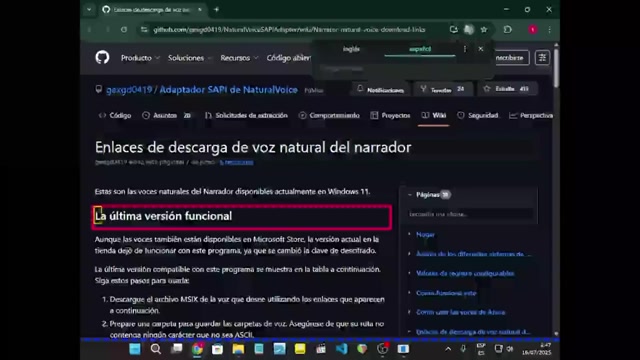
Task: Open the Seguridad tab
Action: (478, 116)
